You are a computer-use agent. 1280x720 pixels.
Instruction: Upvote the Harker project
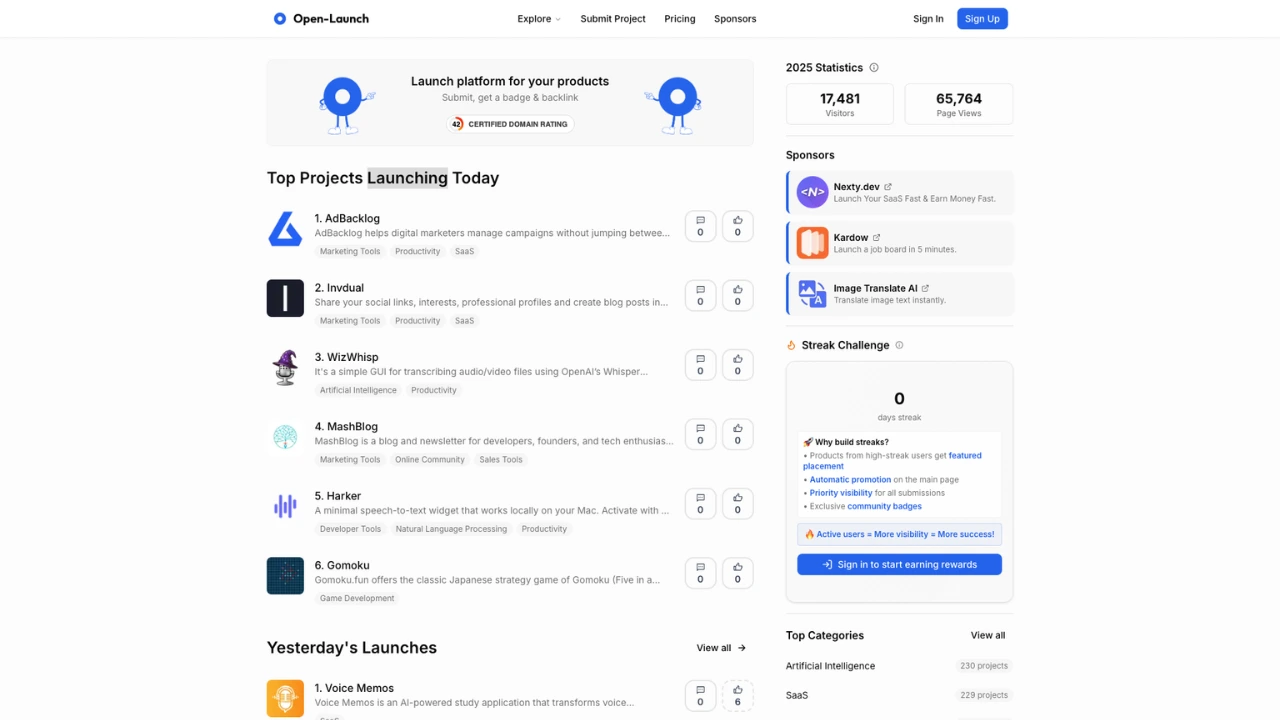click(738, 504)
